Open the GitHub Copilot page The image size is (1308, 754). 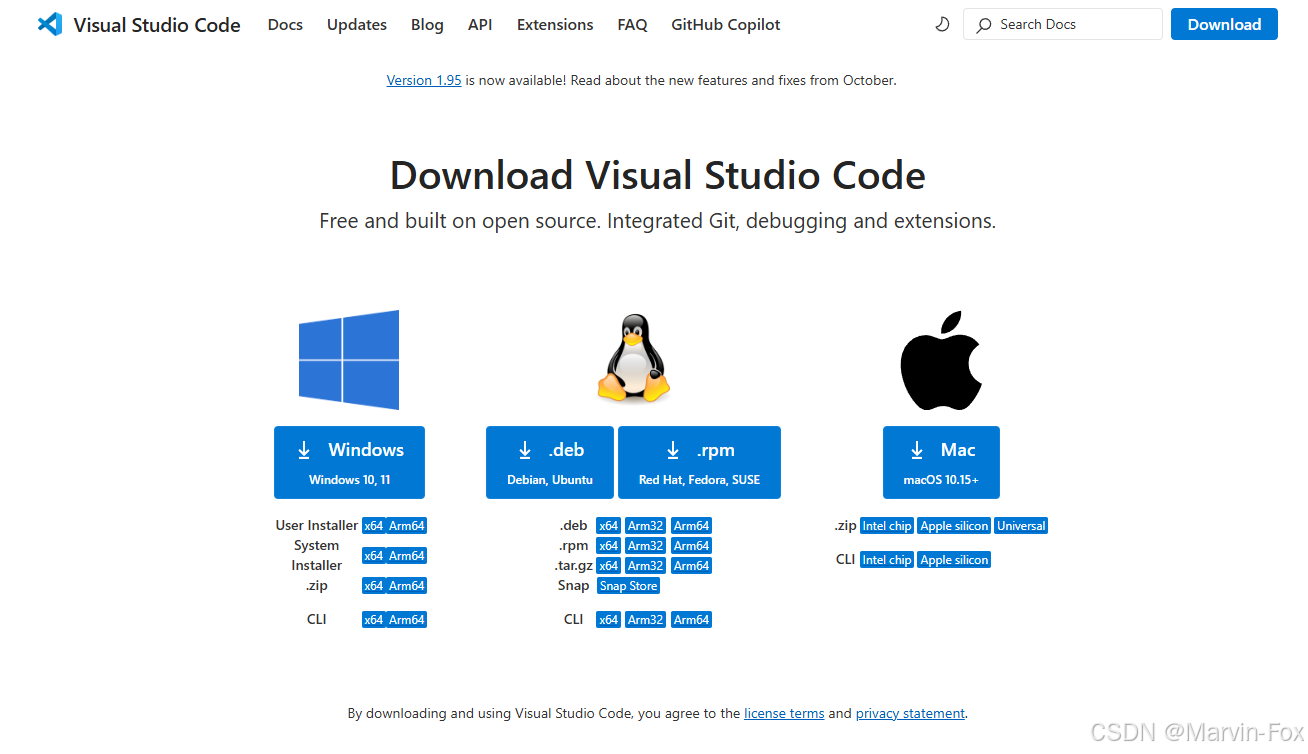pyautogui.click(x=726, y=24)
